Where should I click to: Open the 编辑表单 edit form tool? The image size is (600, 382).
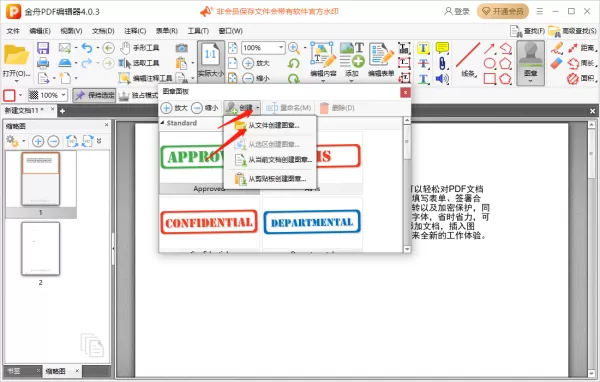pos(381,59)
